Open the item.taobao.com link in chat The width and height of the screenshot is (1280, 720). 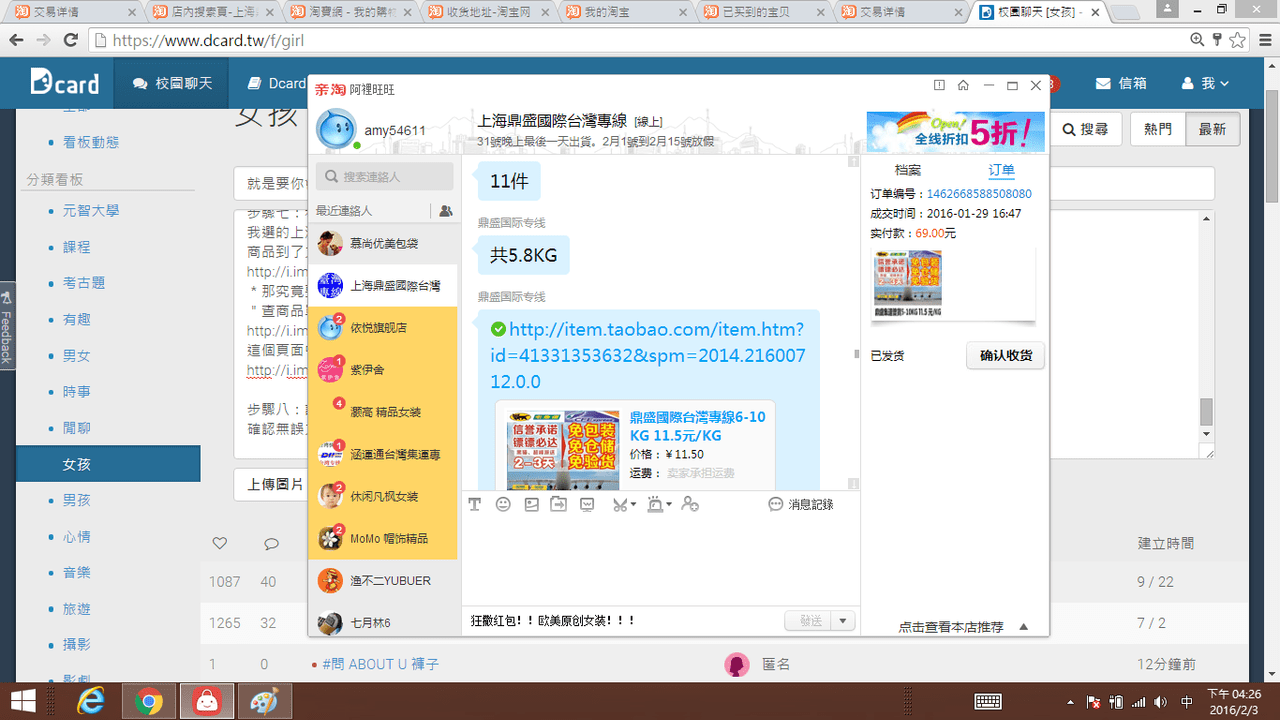[x=647, y=355]
